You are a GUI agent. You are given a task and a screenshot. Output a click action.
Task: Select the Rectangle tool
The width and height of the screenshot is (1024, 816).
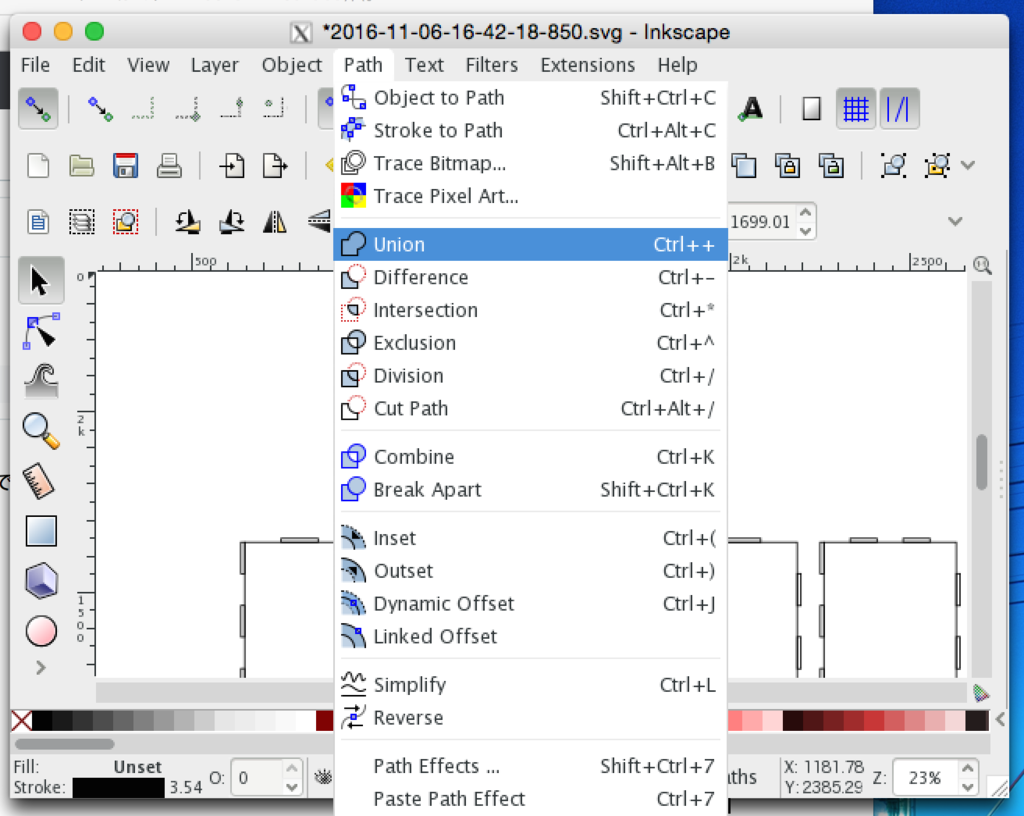point(41,531)
